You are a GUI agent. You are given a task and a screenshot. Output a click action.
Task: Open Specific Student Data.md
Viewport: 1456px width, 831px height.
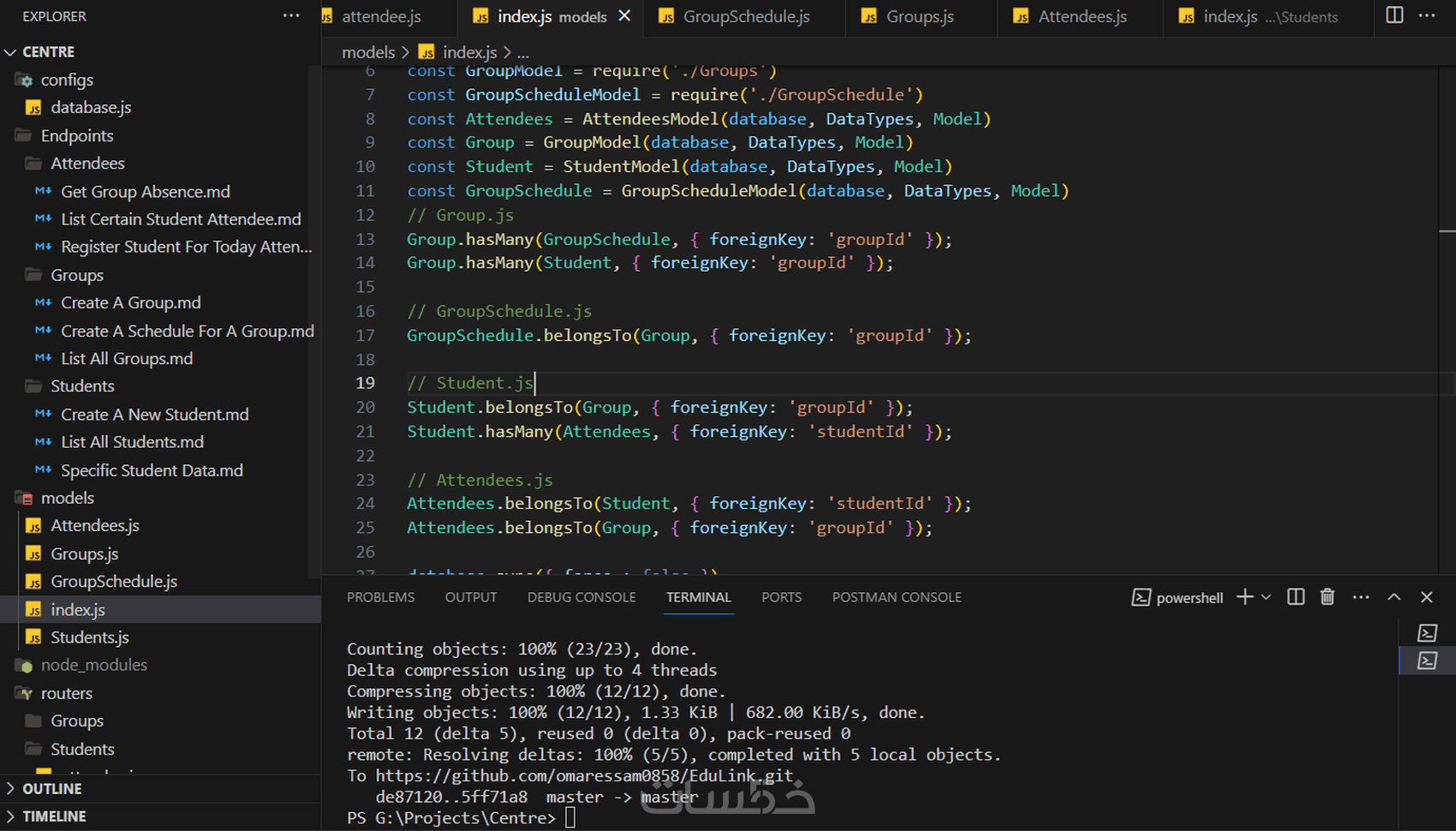coord(160,470)
